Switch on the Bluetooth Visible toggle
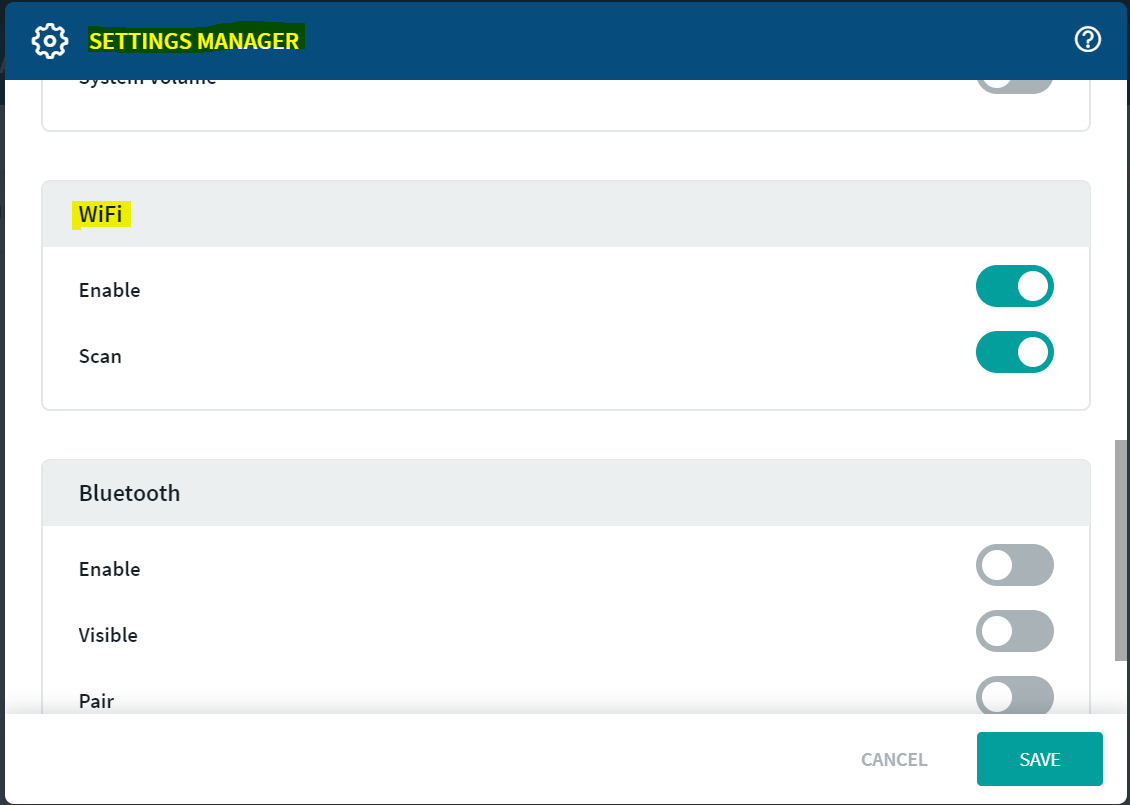Viewport: 1130px width, 805px height. click(1014, 632)
